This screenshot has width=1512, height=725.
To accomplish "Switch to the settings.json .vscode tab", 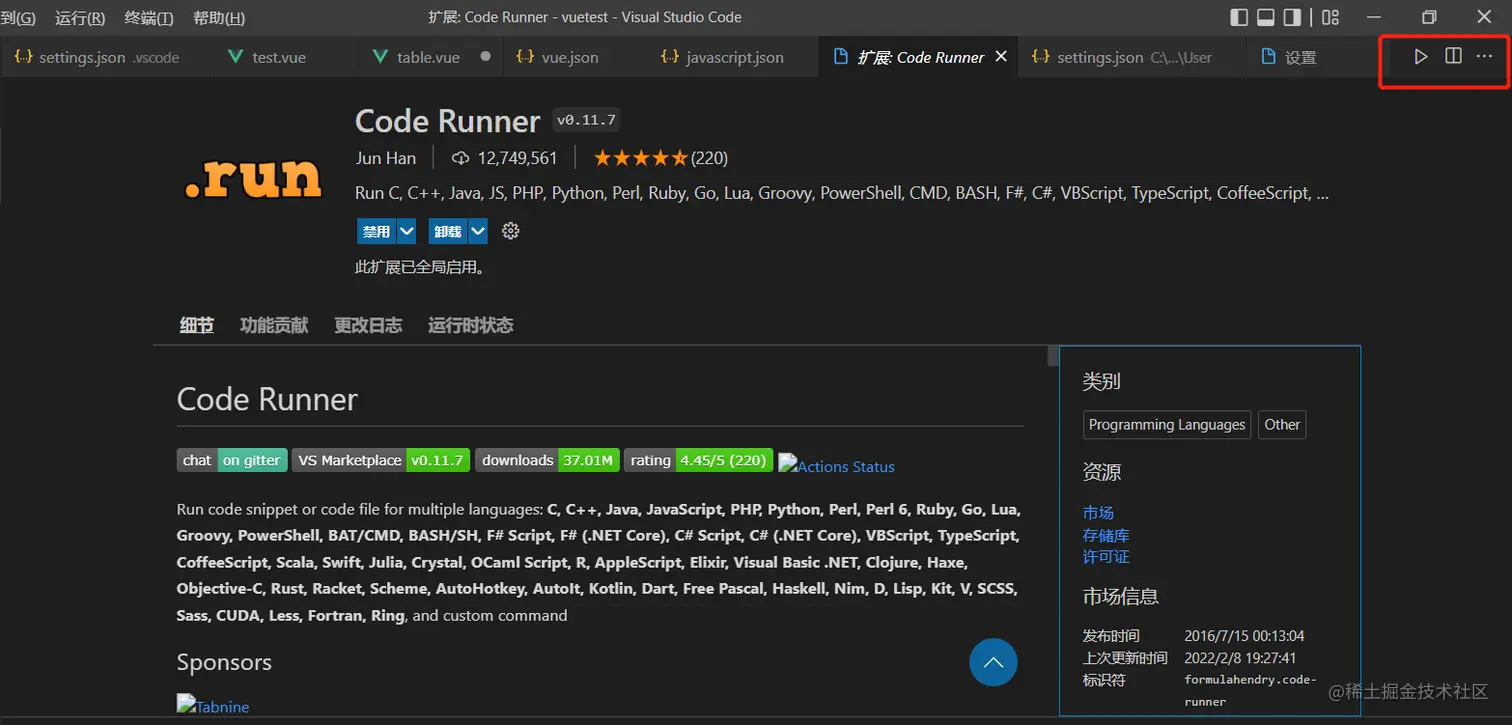I will pyautogui.click(x=107, y=57).
